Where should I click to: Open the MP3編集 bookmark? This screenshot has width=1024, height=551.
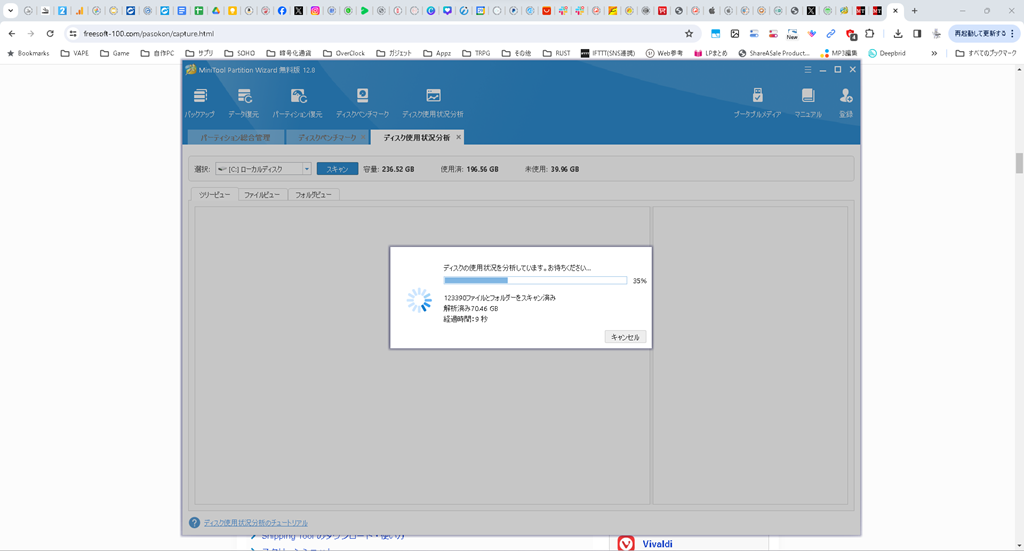point(839,54)
